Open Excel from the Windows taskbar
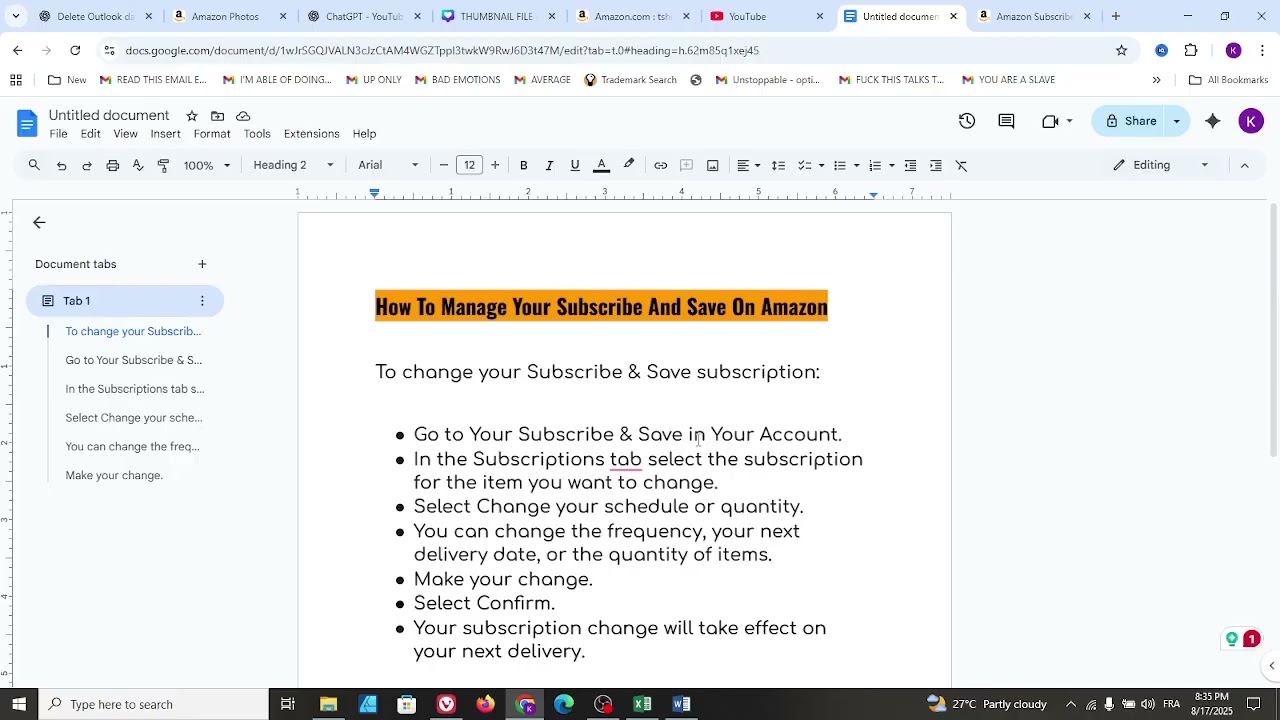The height and width of the screenshot is (720, 1280). (x=642, y=704)
